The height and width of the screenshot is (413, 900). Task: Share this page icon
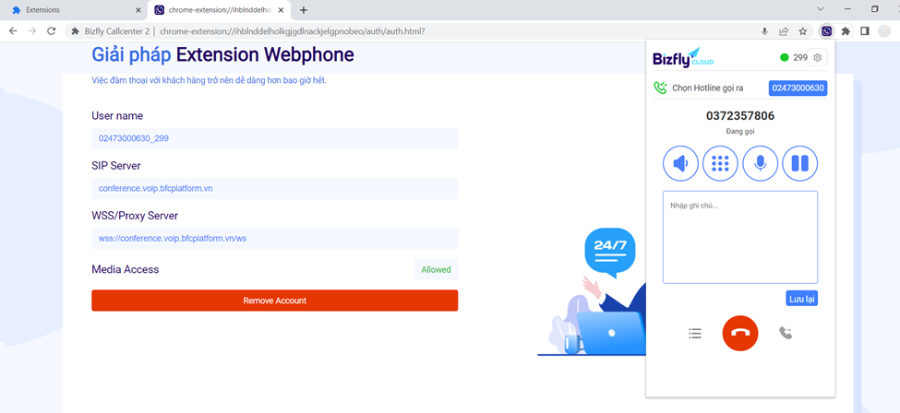pyautogui.click(x=783, y=32)
